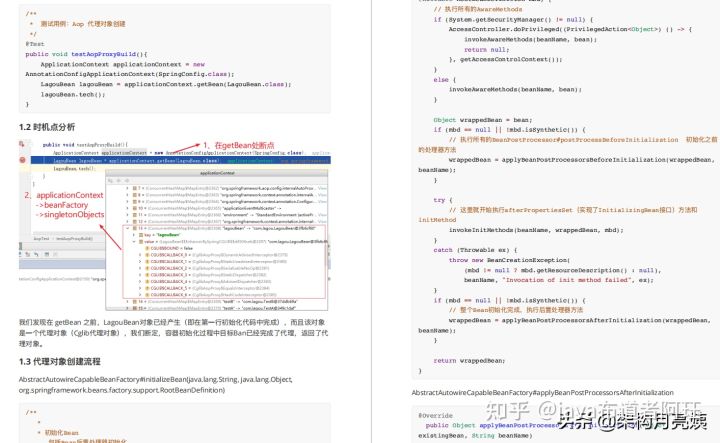Click the field icon of CGLIB$CALLBACK_1

(x=147, y=261)
